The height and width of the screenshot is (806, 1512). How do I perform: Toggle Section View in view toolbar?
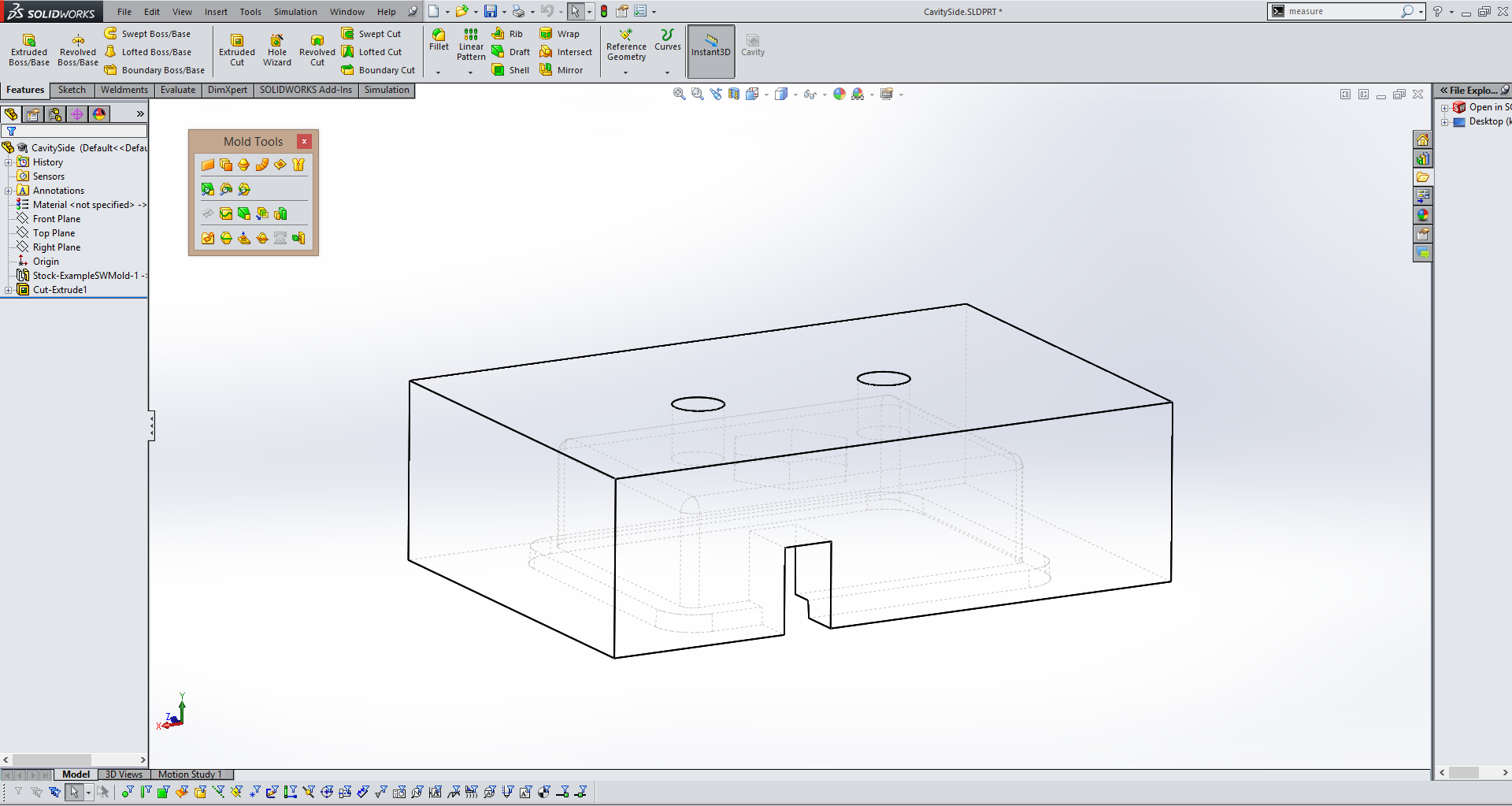[734, 95]
